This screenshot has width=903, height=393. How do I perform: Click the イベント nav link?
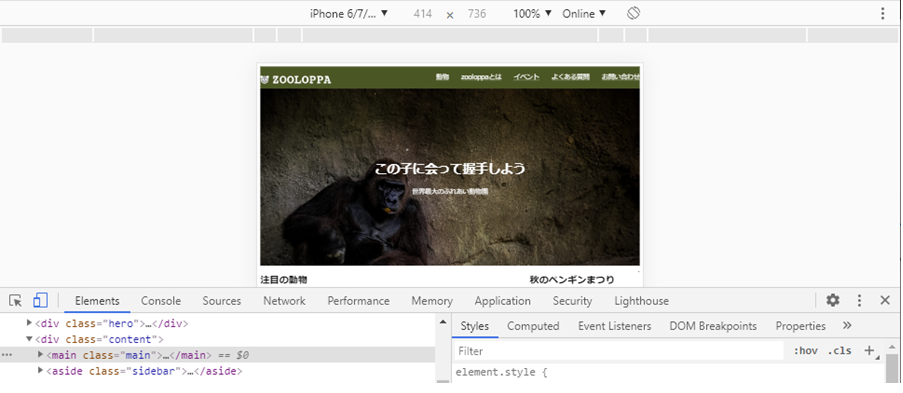[x=526, y=77]
